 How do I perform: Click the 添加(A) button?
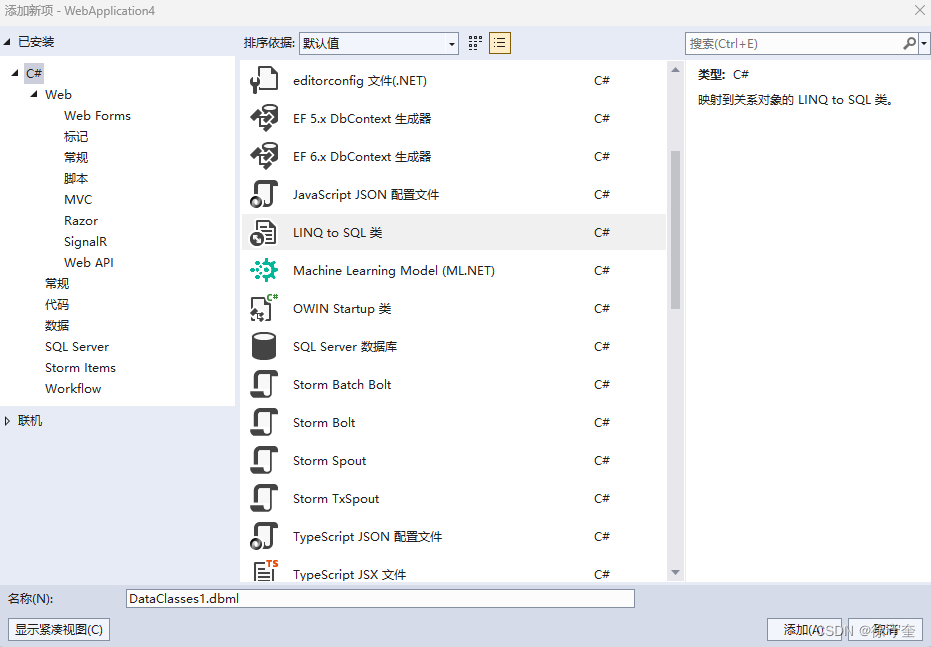point(804,629)
